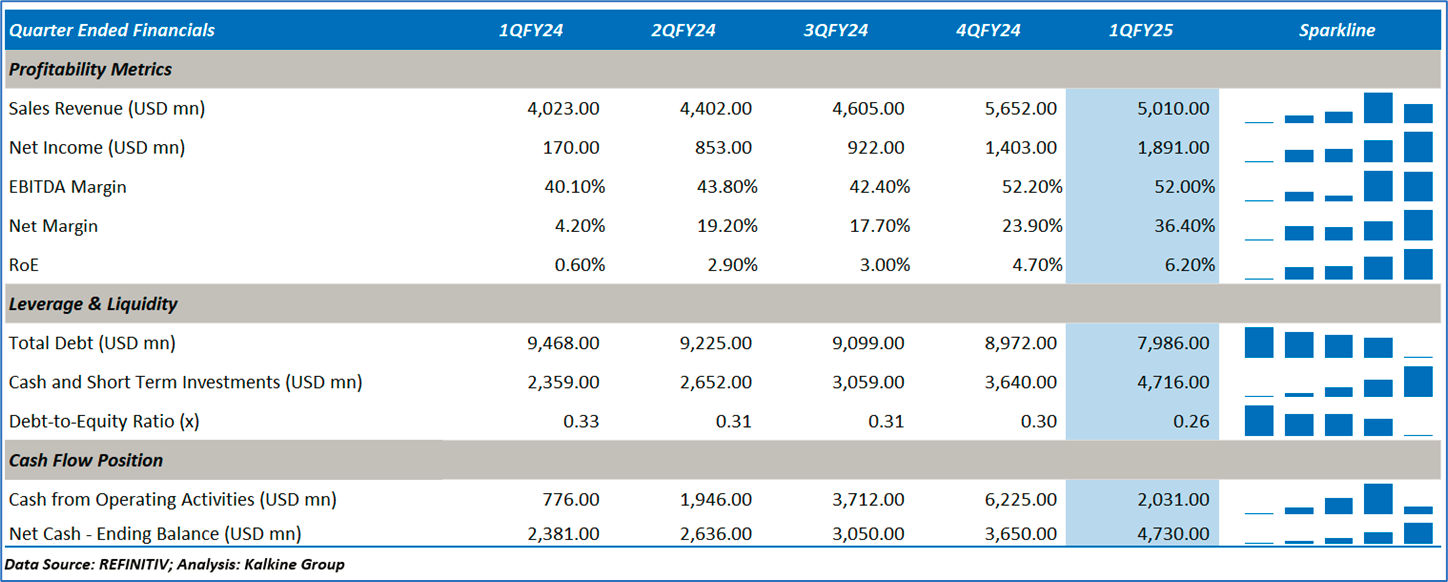Image resolution: width=1448 pixels, height=582 pixels.
Task: Click the 1QFY25 Sales Revenue value 5,010.00
Action: click(1171, 108)
